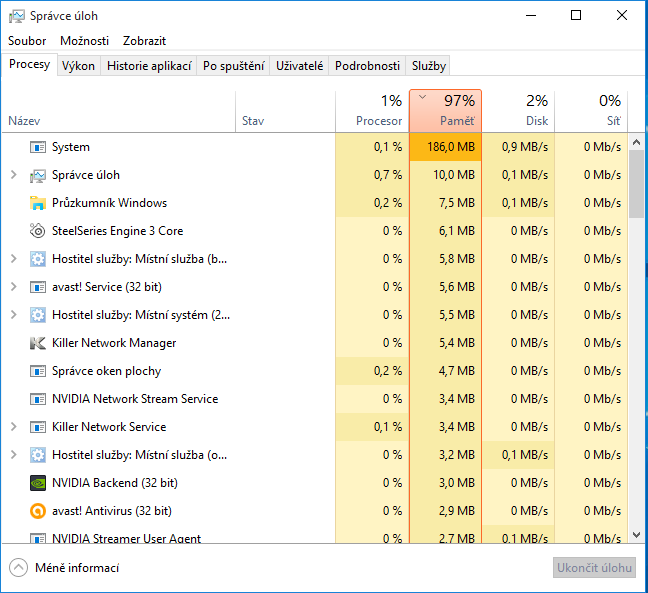This screenshot has width=648, height=593.
Task: Switch to the Výkon tab
Action: click(78, 66)
